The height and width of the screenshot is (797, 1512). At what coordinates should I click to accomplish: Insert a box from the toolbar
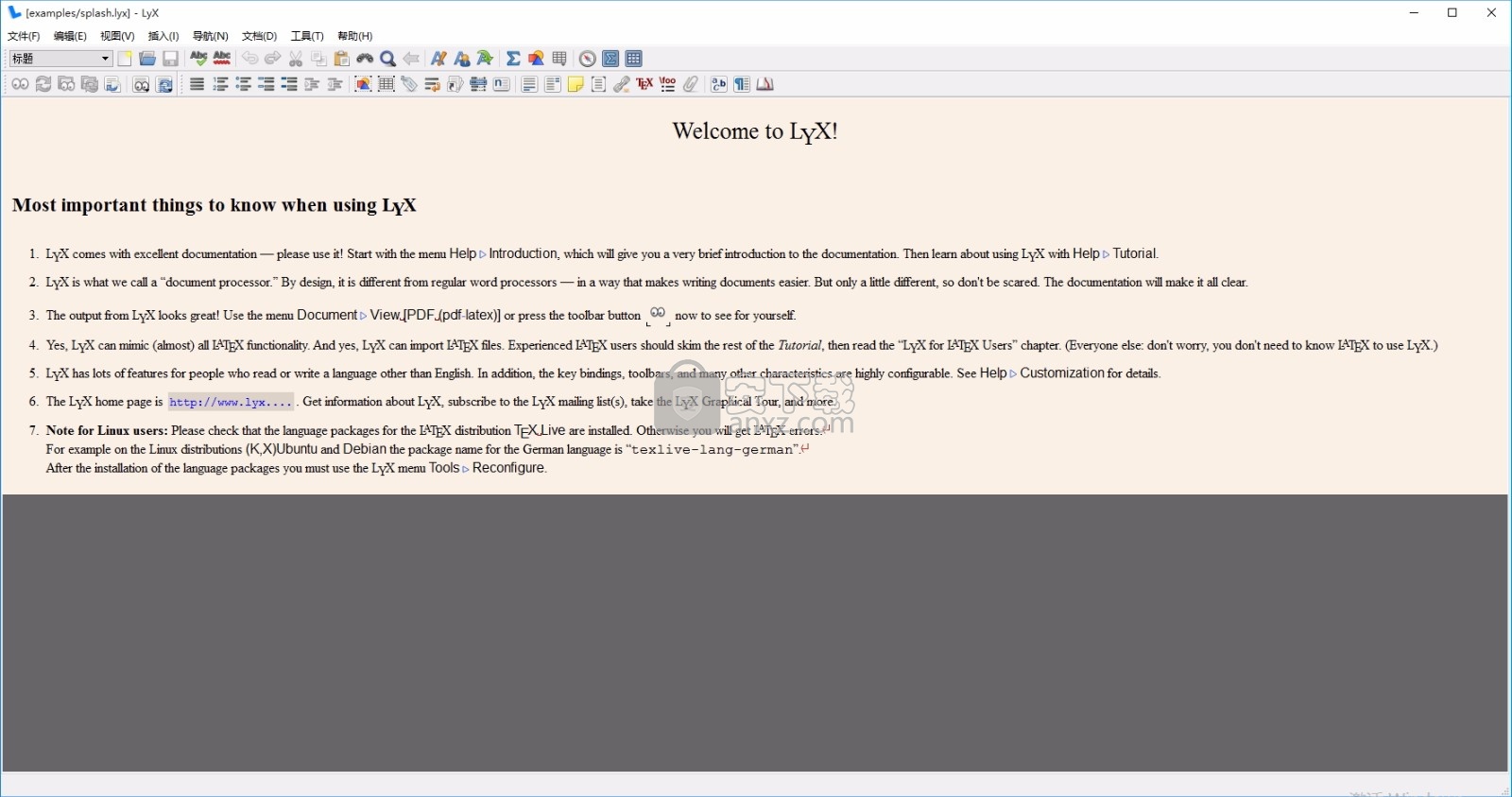click(598, 84)
